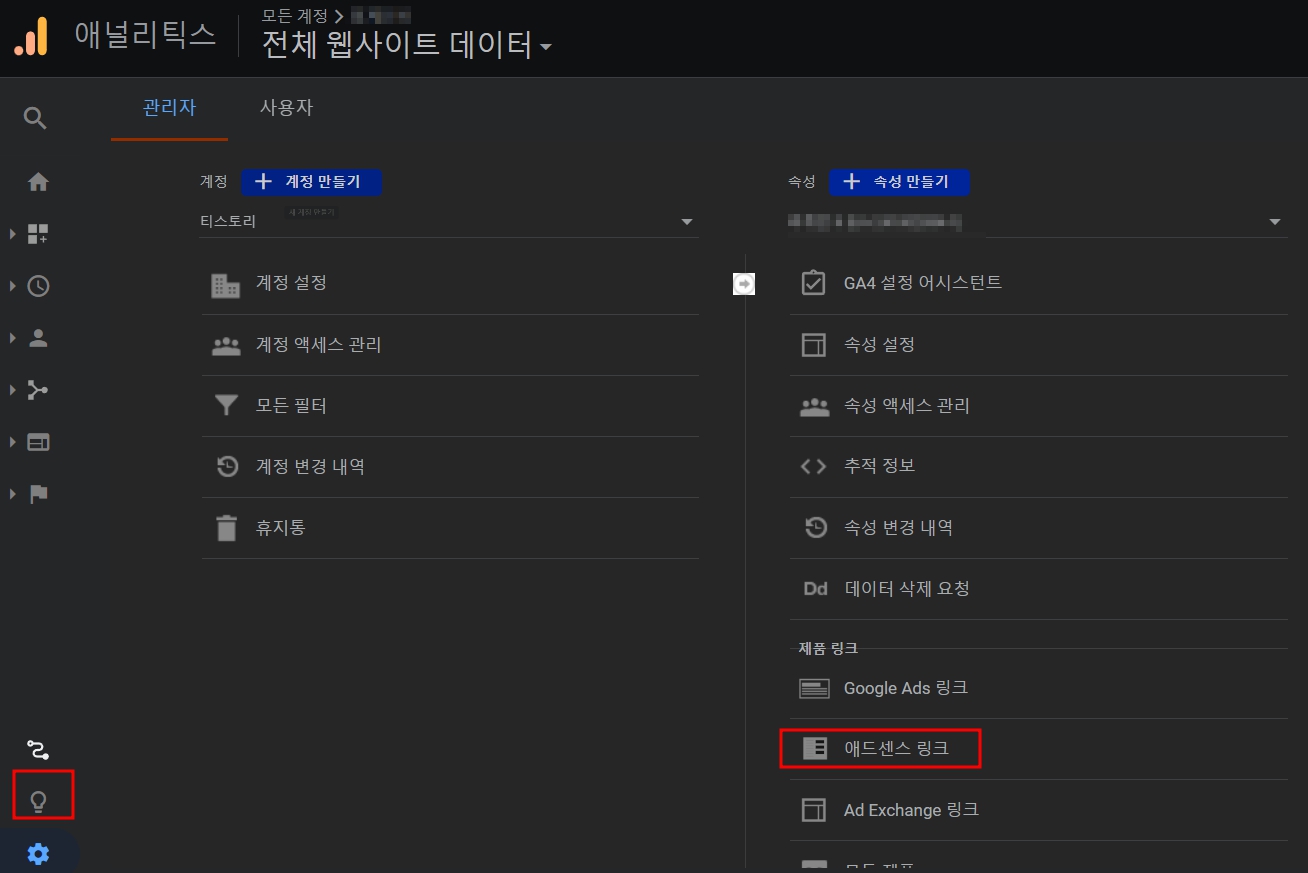Open the Customization dashboard icon
Image resolution: width=1308 pixels, height=873 pixels.
38,234
